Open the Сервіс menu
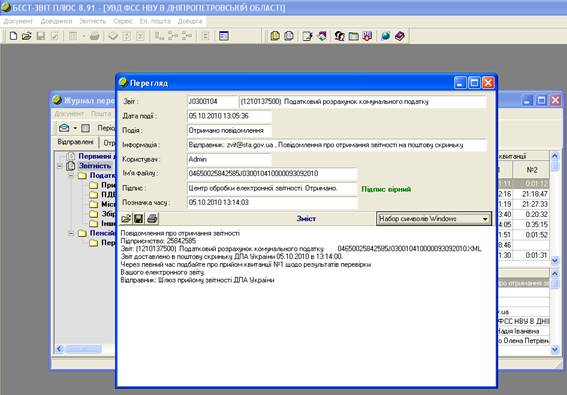This screenshot has width=567, height=395. (123, 21)
